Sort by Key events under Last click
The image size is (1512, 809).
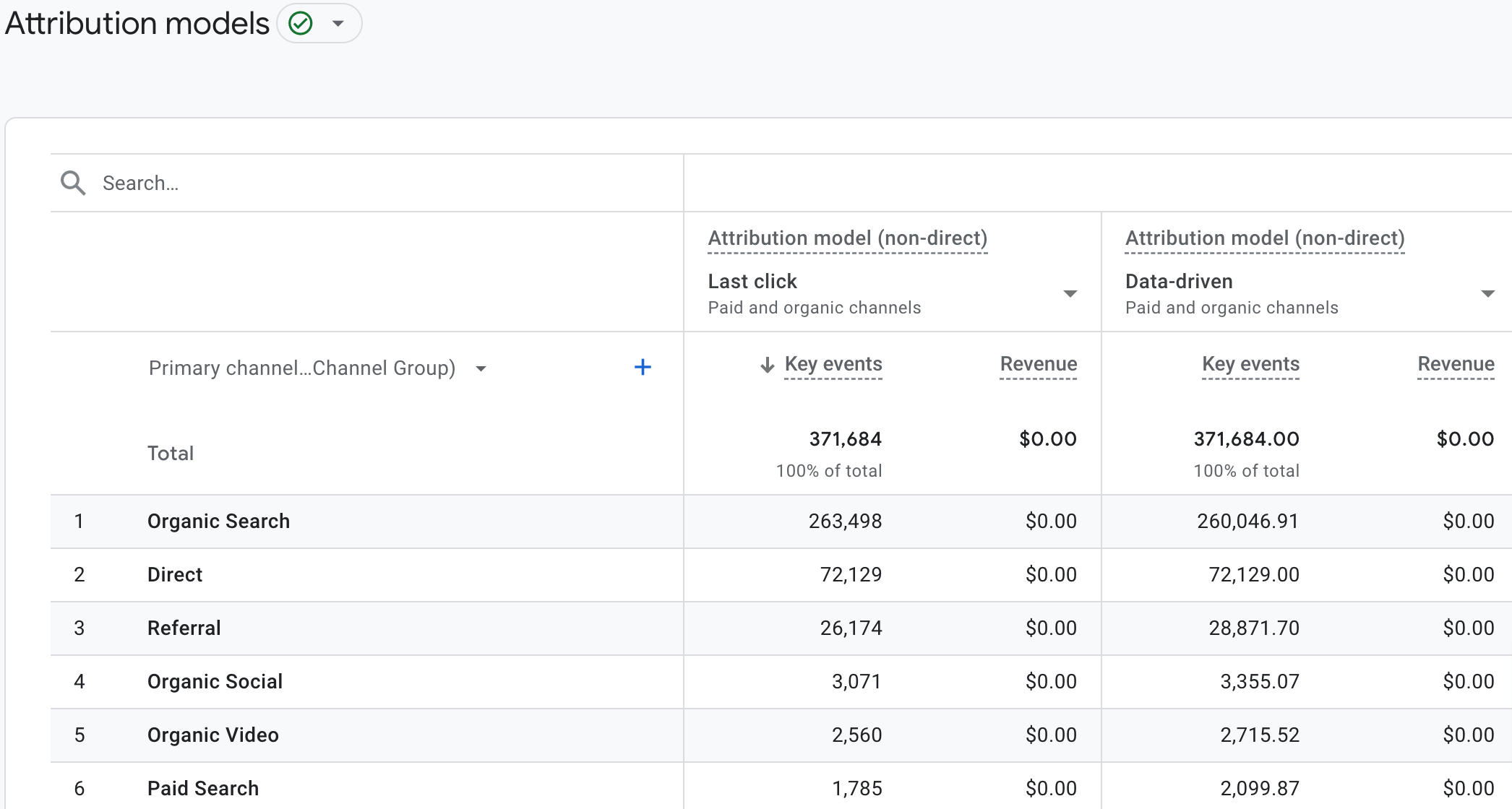coord(833,365)
